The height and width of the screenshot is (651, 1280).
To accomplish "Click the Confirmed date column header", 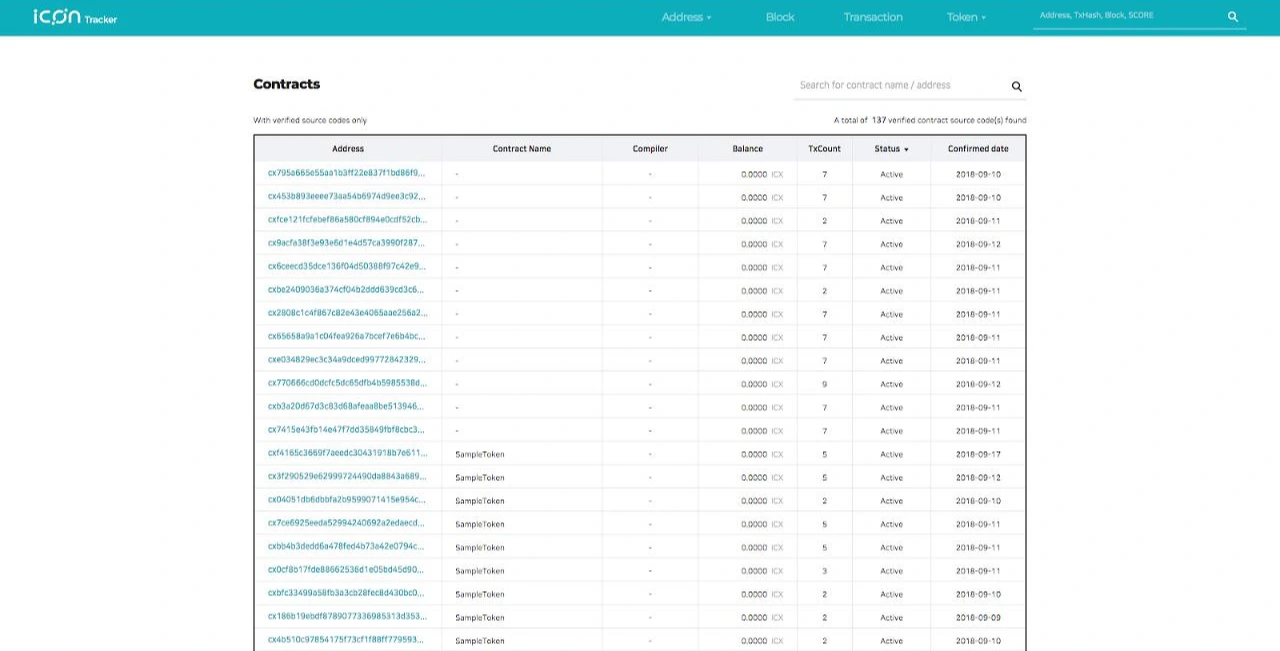I will (978, 149).
